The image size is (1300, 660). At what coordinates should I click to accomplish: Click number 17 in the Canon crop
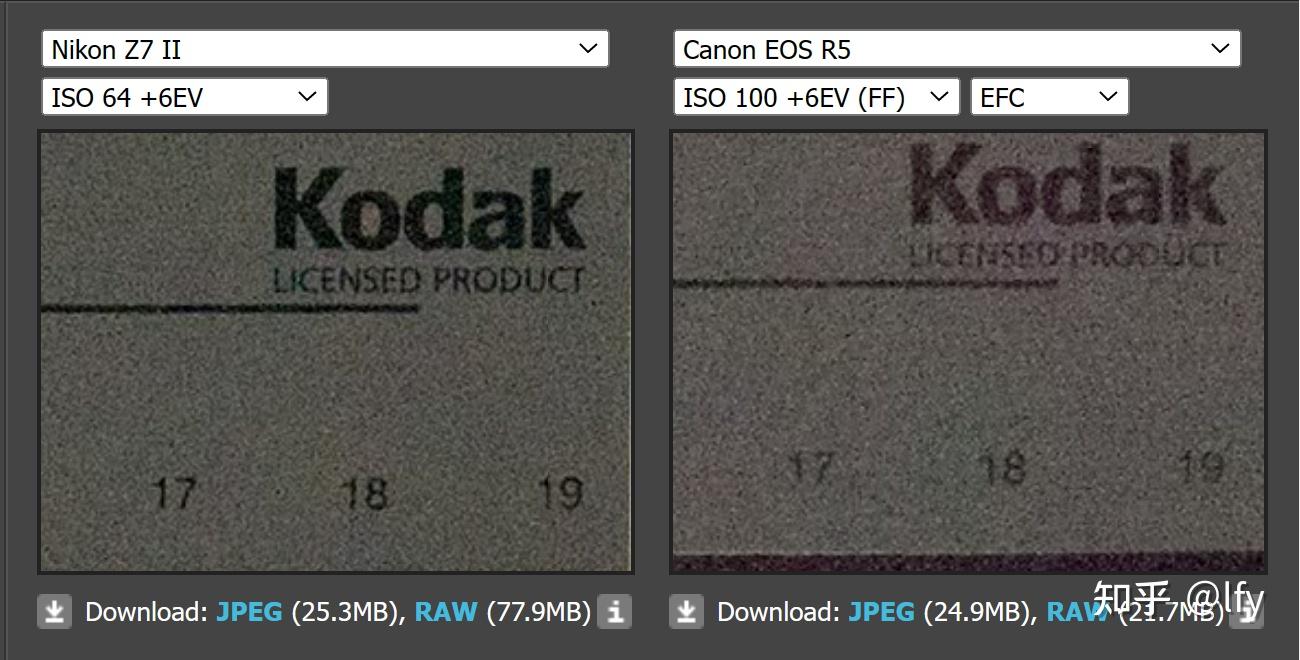(x=810, y=468)
